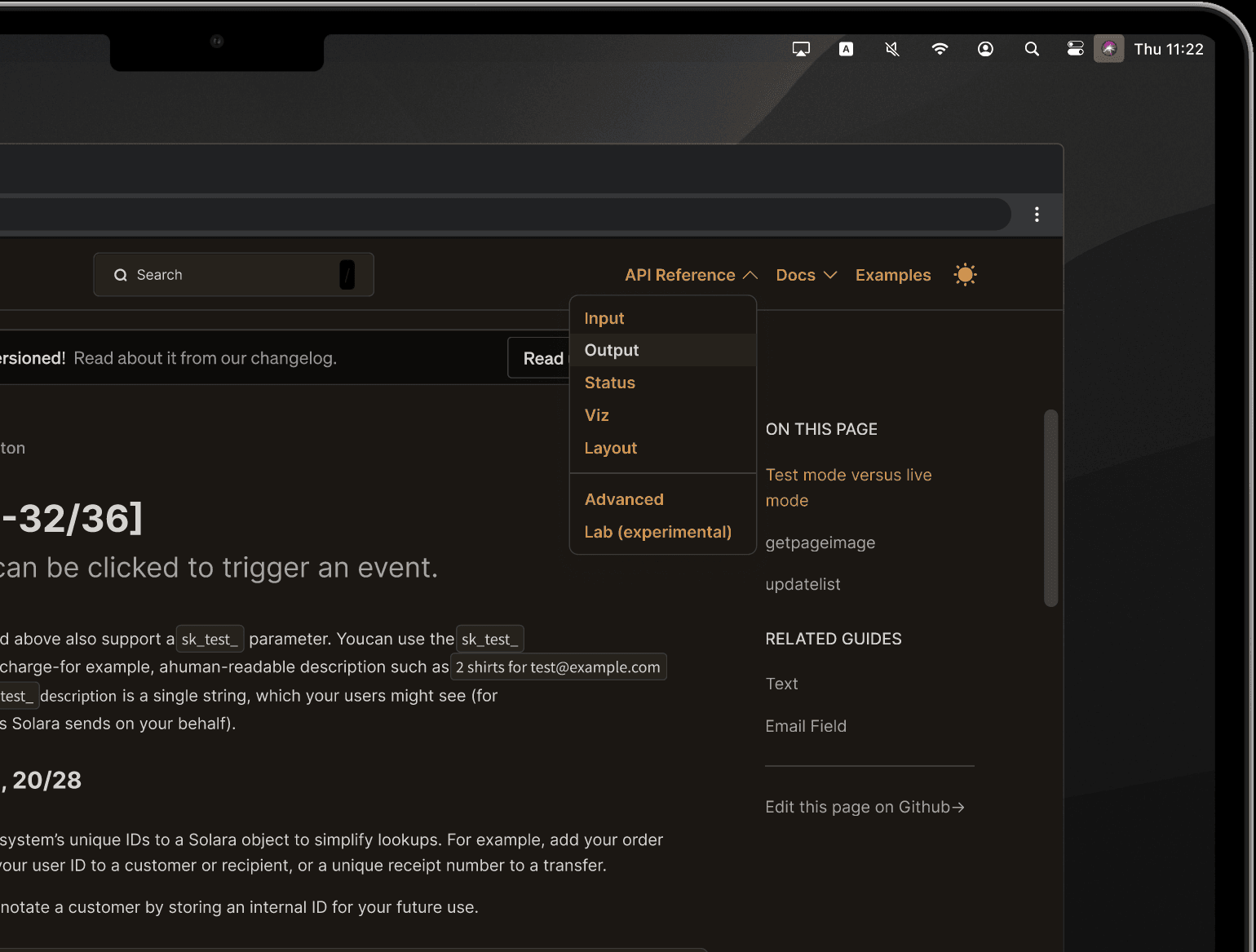Collapse the API Reference dropdown

tap(691, 275)
